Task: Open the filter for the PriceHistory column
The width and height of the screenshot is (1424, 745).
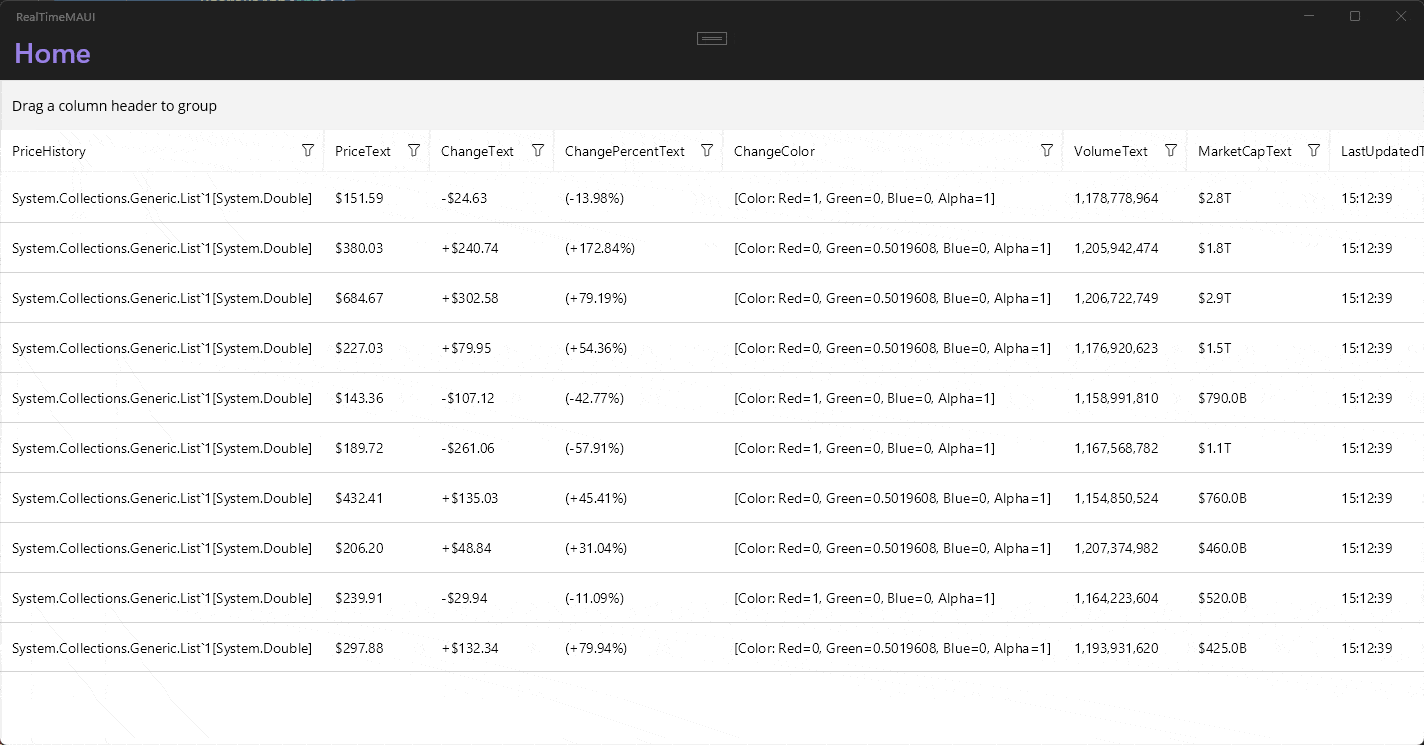Action: click(x=308, y=150)
